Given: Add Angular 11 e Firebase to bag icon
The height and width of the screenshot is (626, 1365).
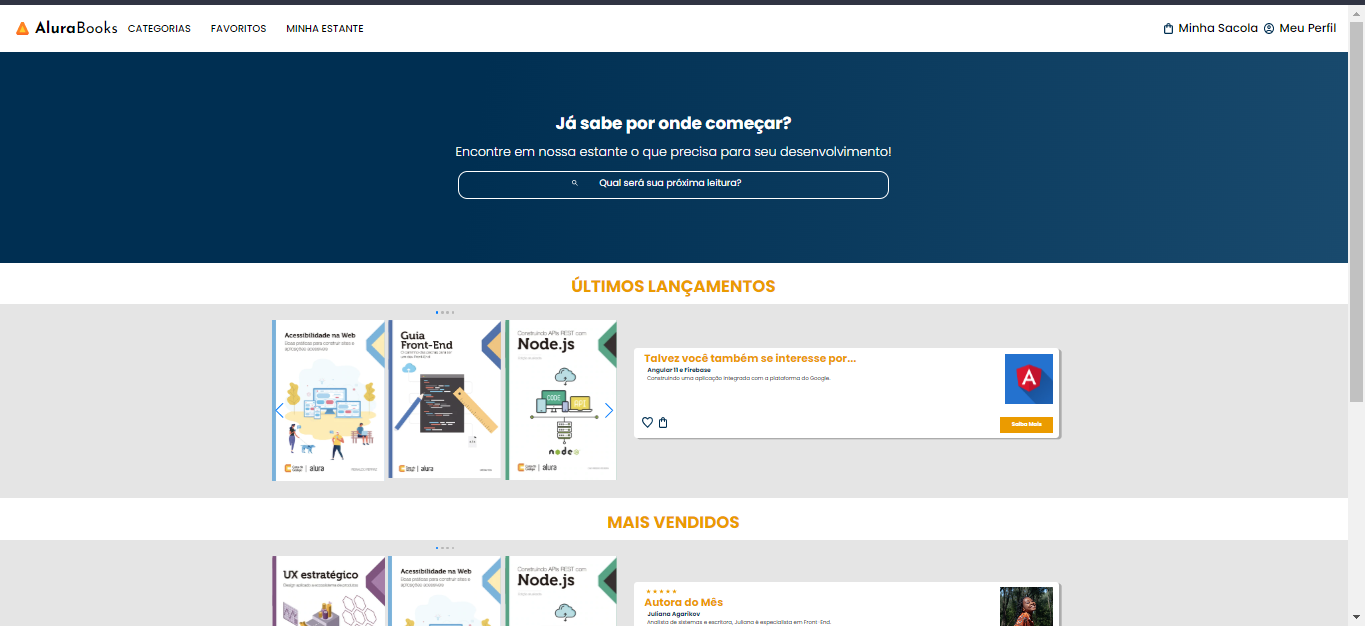Looking at the screenshot, I should tap(663, 422).
